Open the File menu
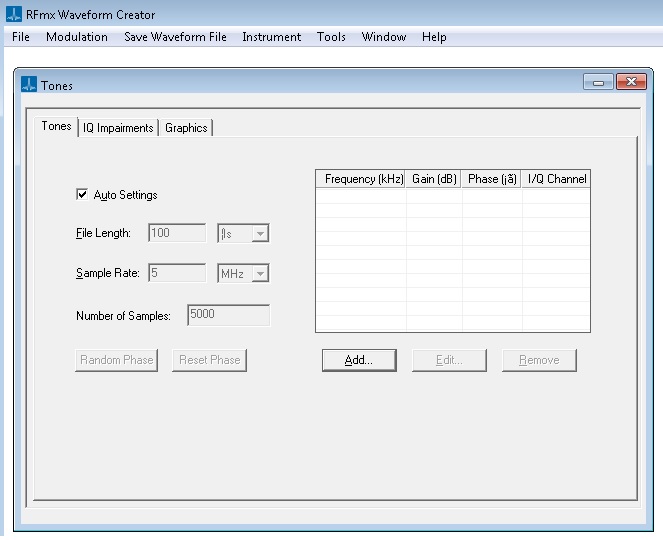663x540 pixels. (x=21, y=37)
